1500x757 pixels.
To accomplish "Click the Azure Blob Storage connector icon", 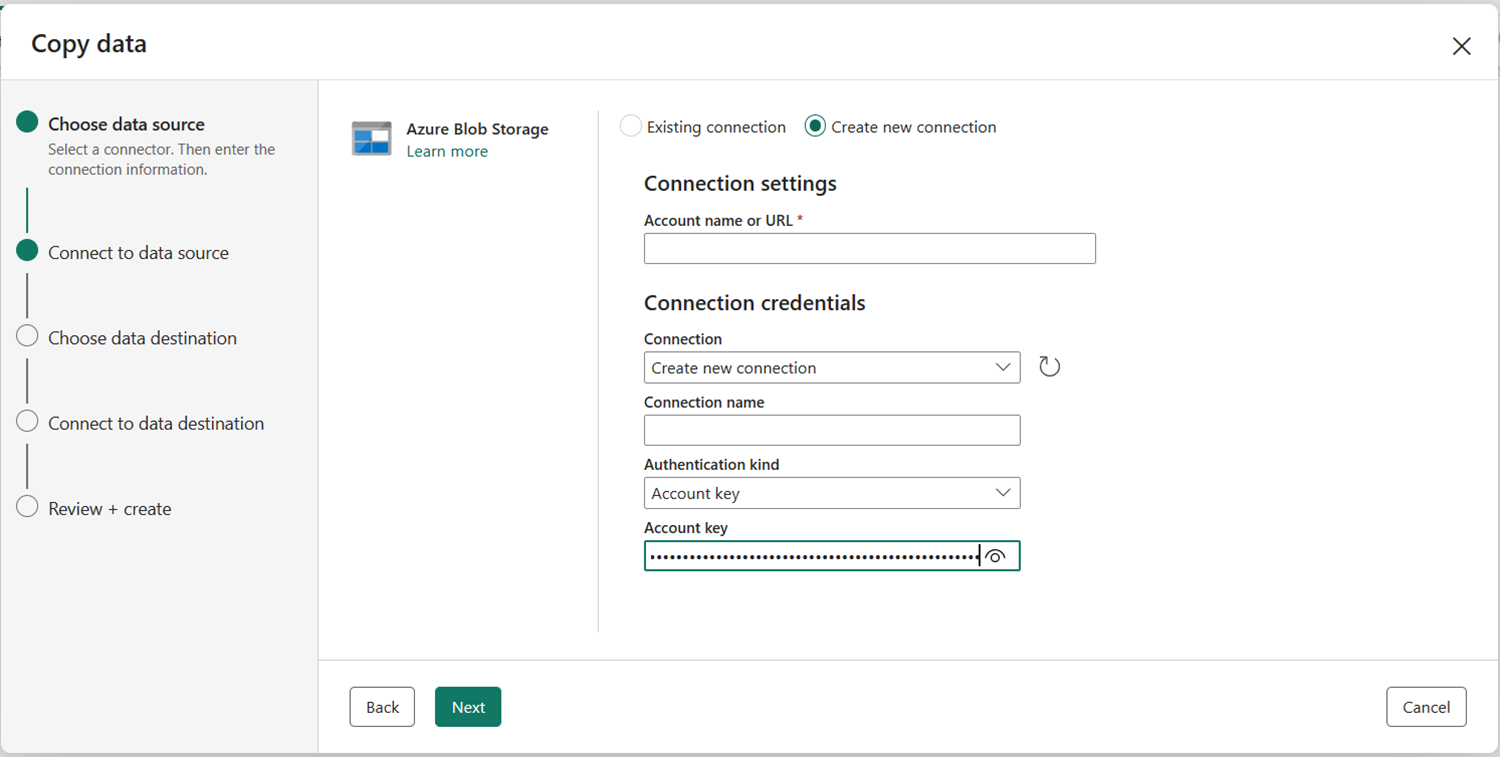I will point(371,139).
